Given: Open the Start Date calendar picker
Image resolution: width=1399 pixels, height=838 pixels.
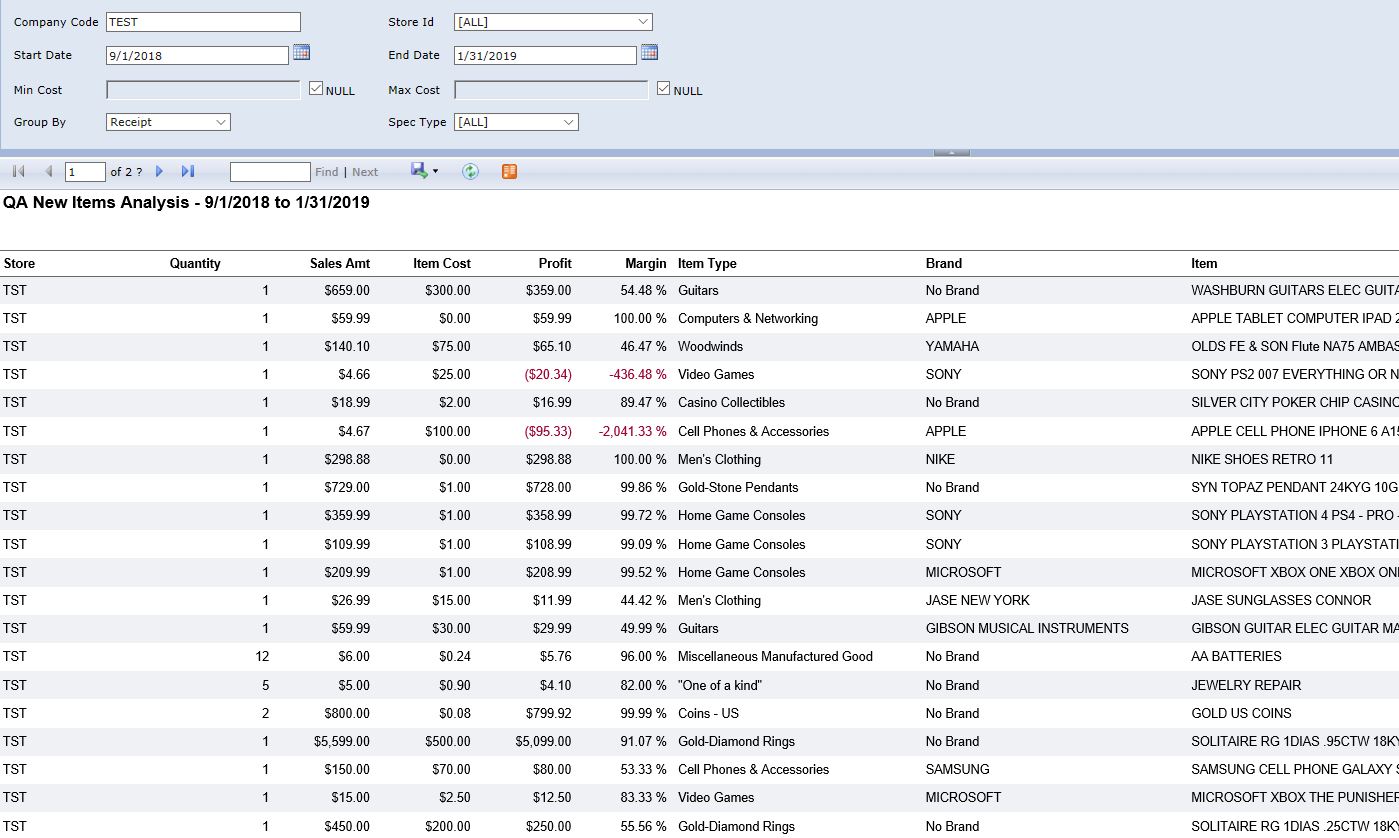Looking at the screenshot, I should tap(301, 53).
